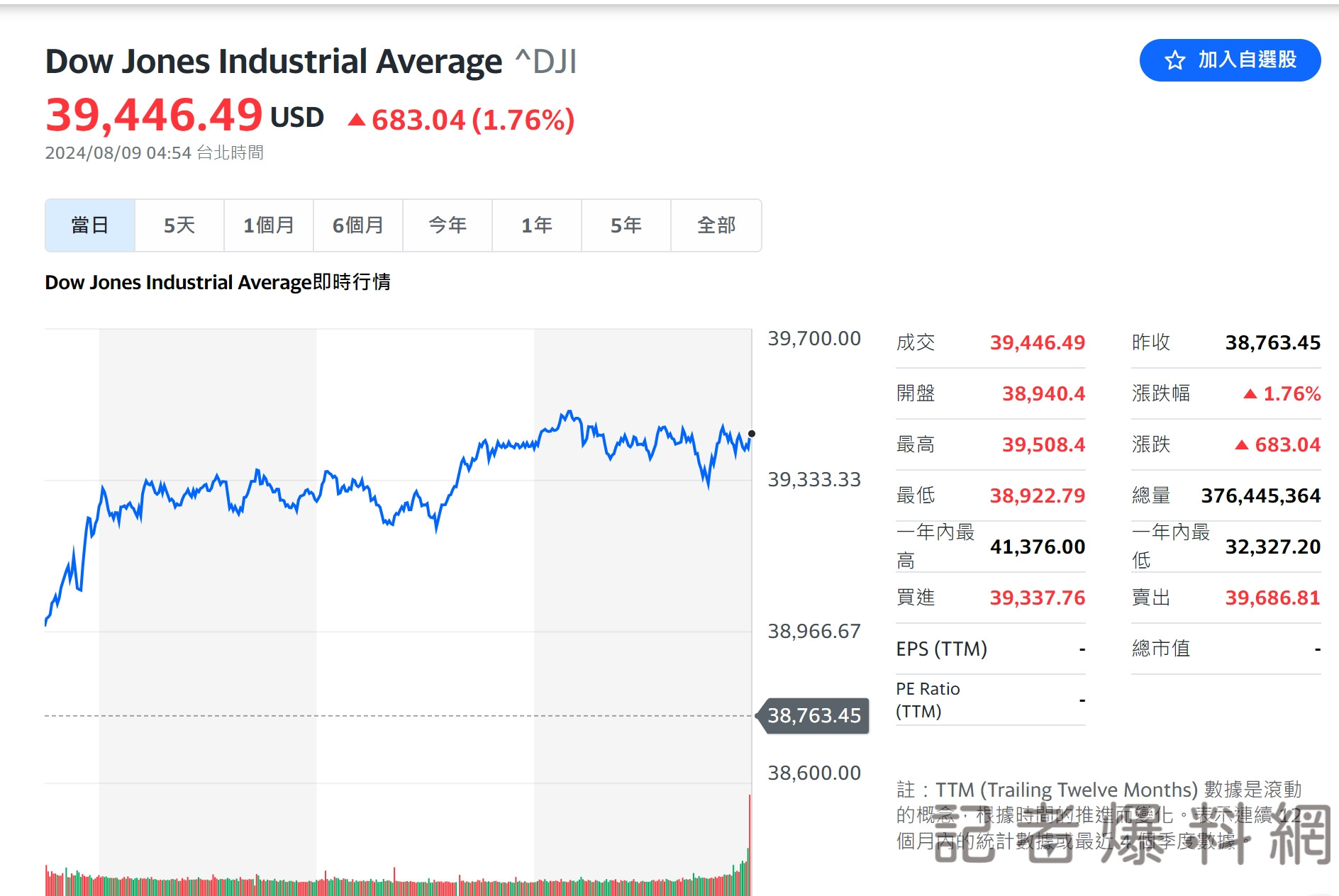Click the ^DJI ticker symbol

[x=546, y=62]
